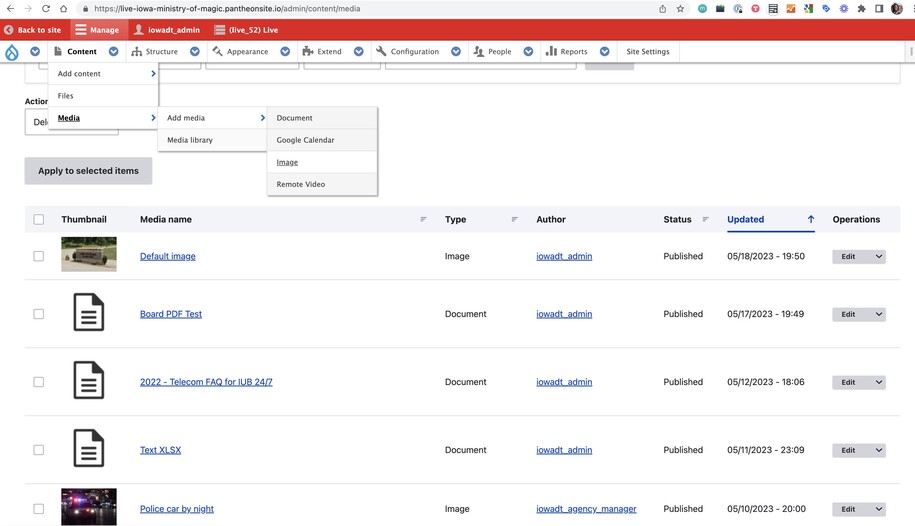The image size is (915, 526).
Task: Click the Extend puzzle piece icon
Action: pos(308,52)
